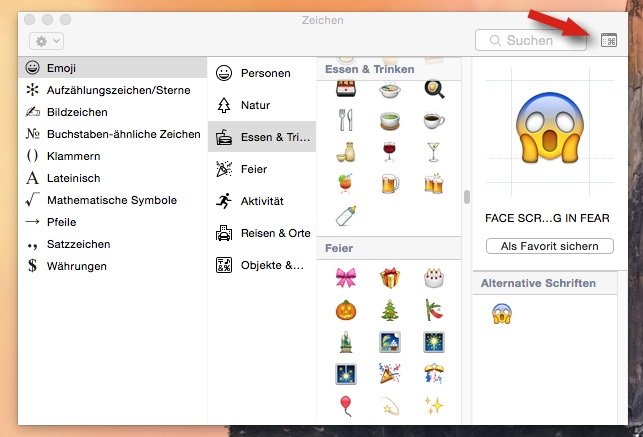Choose Essen & Trinken subcategory
643x437 pixels.
[262, 137]
